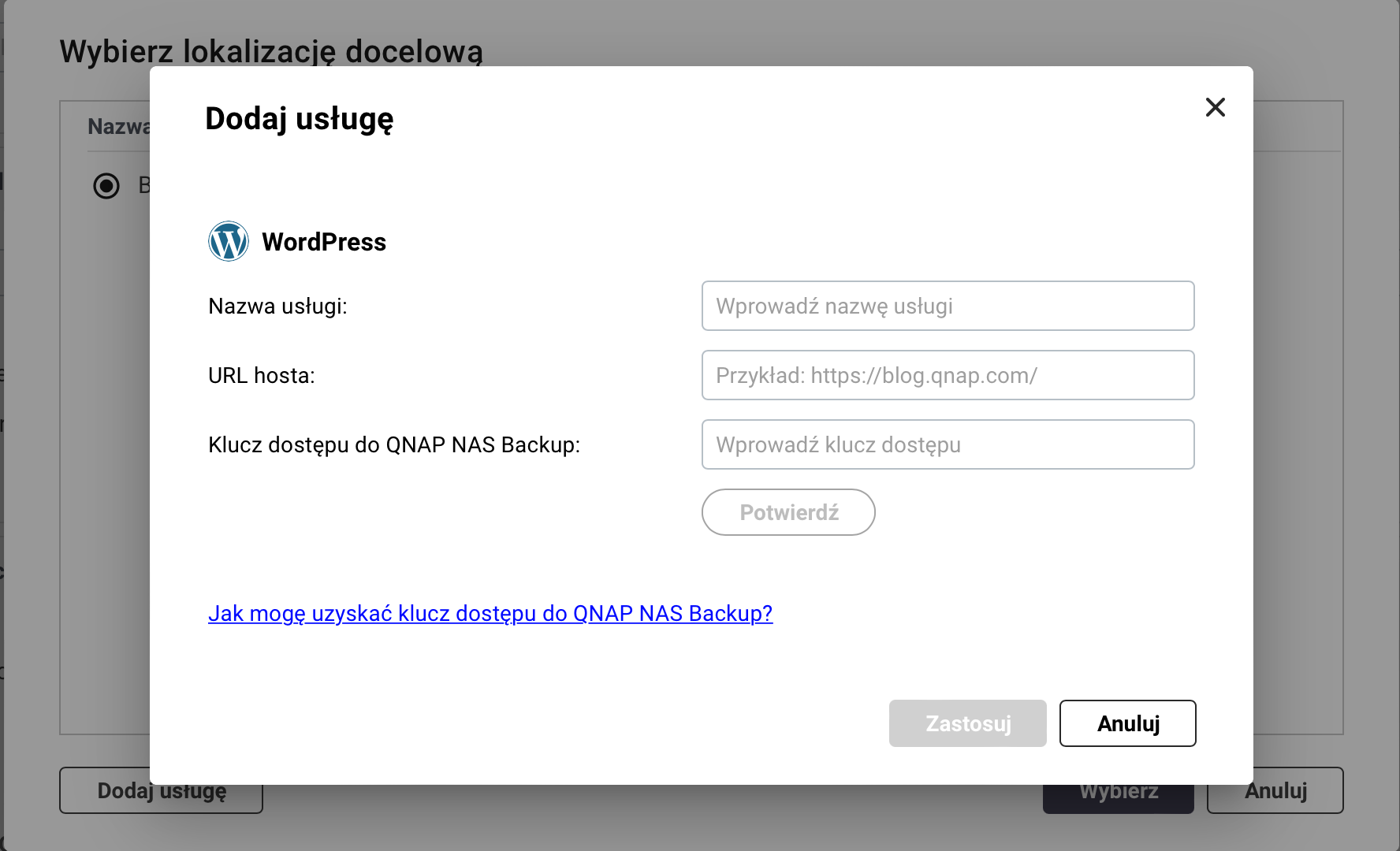This screenshot has height=851, width=1400.
Task: Click the Wybierz lokalizację docelową heading
Action: pyautogui.click(x=270, y=51)
